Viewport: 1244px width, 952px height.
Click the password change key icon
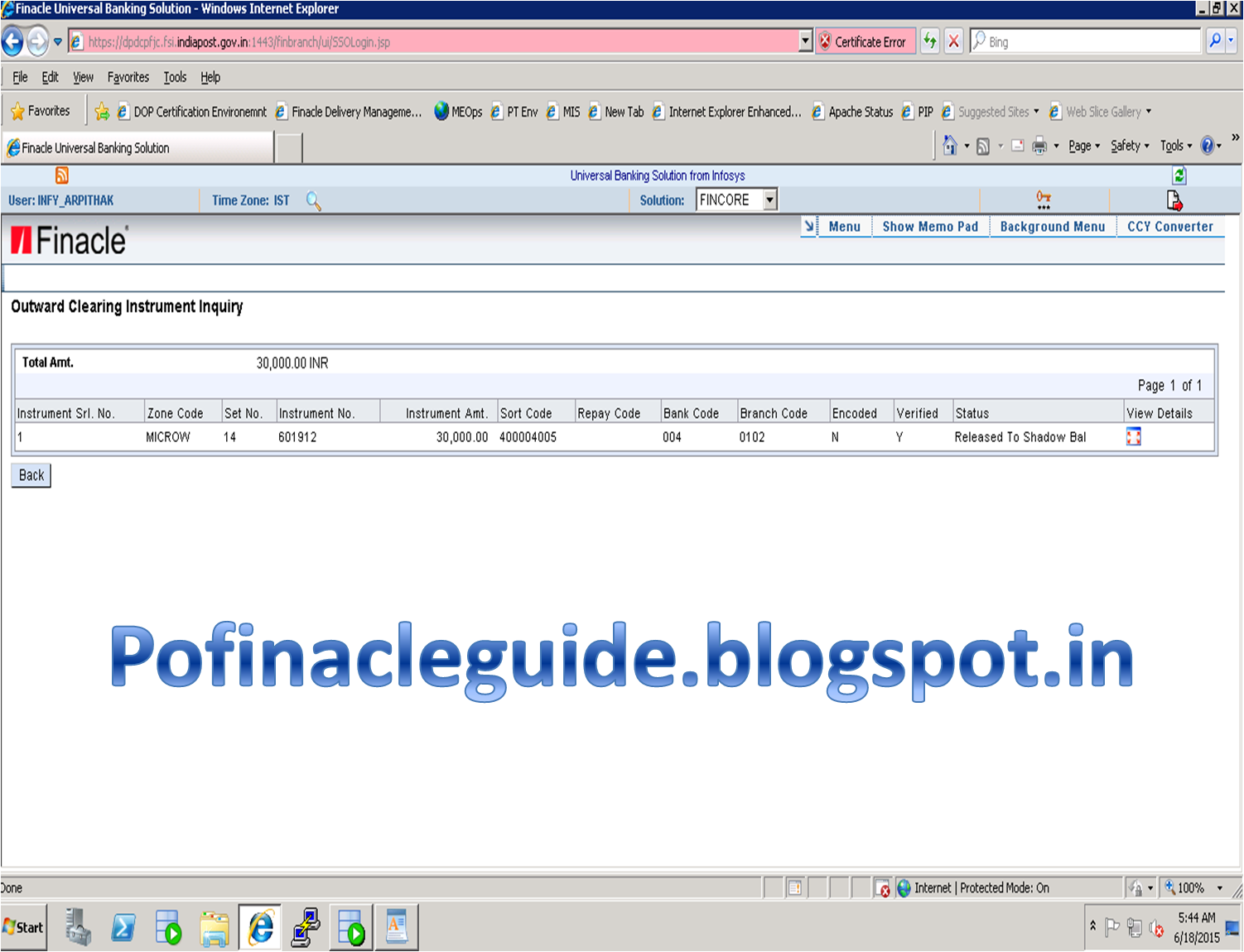(1042, 200)
